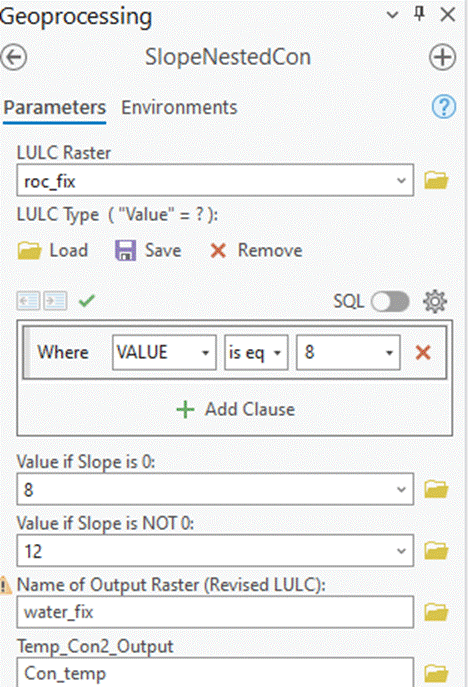This screenshot has width=468, height=687.
Task: Open the tool help question mark
Action: tap(444, 107)
